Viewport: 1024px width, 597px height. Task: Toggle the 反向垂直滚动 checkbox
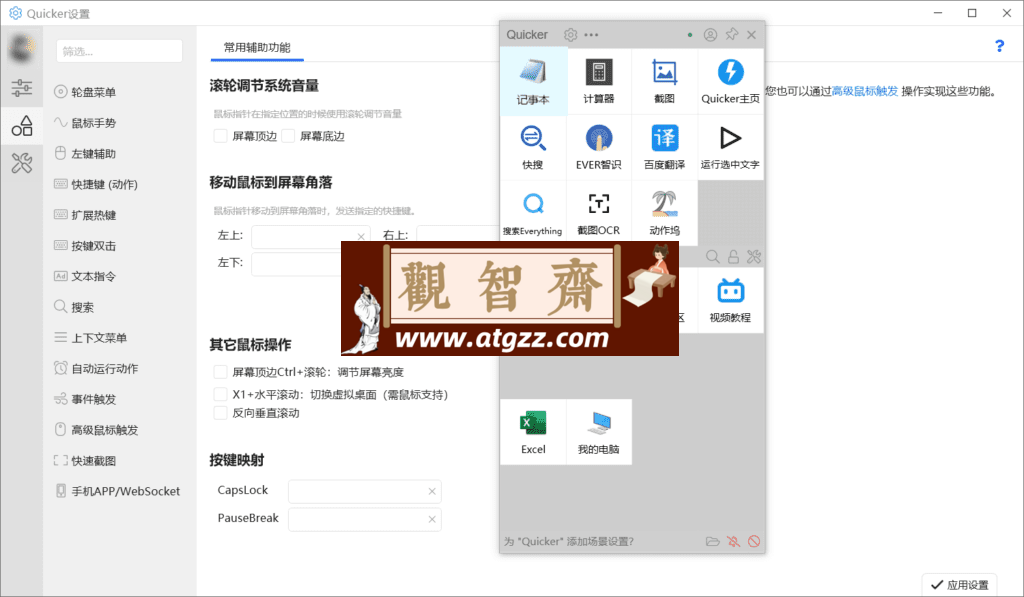click(221, 413)
